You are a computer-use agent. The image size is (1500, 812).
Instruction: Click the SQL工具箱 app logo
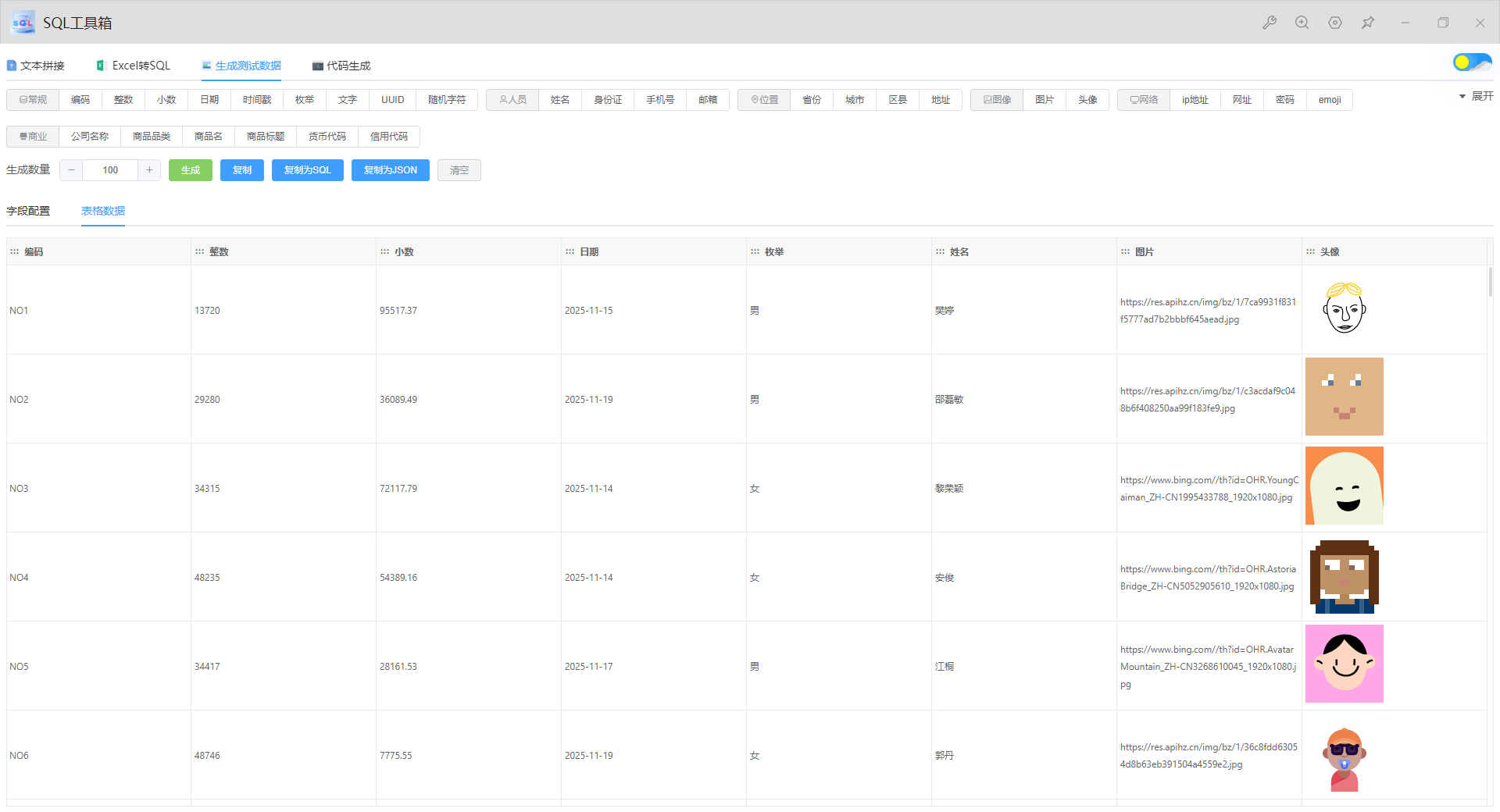(x=23, y=23)
